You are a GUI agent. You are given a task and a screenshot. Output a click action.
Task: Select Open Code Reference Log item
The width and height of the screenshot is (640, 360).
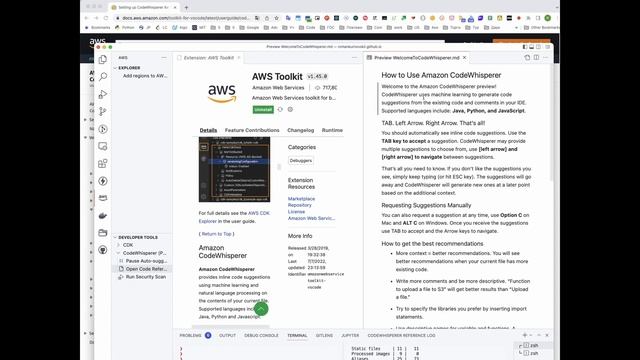coord(143,269)
